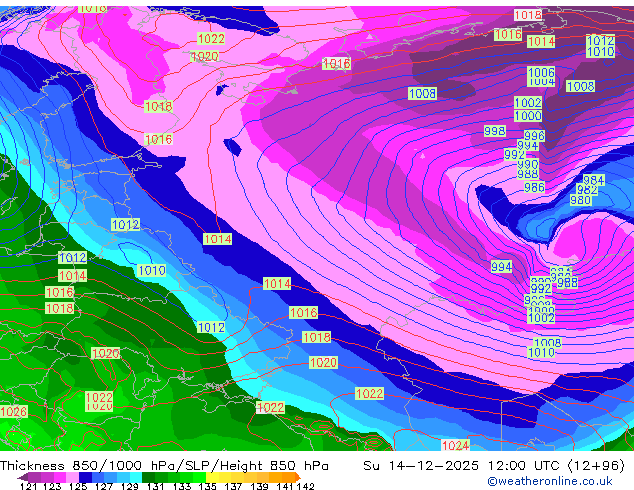Click legend value 139
This screenshot has height=490, width=634.
pyautogui.click(x=259, y=486)
